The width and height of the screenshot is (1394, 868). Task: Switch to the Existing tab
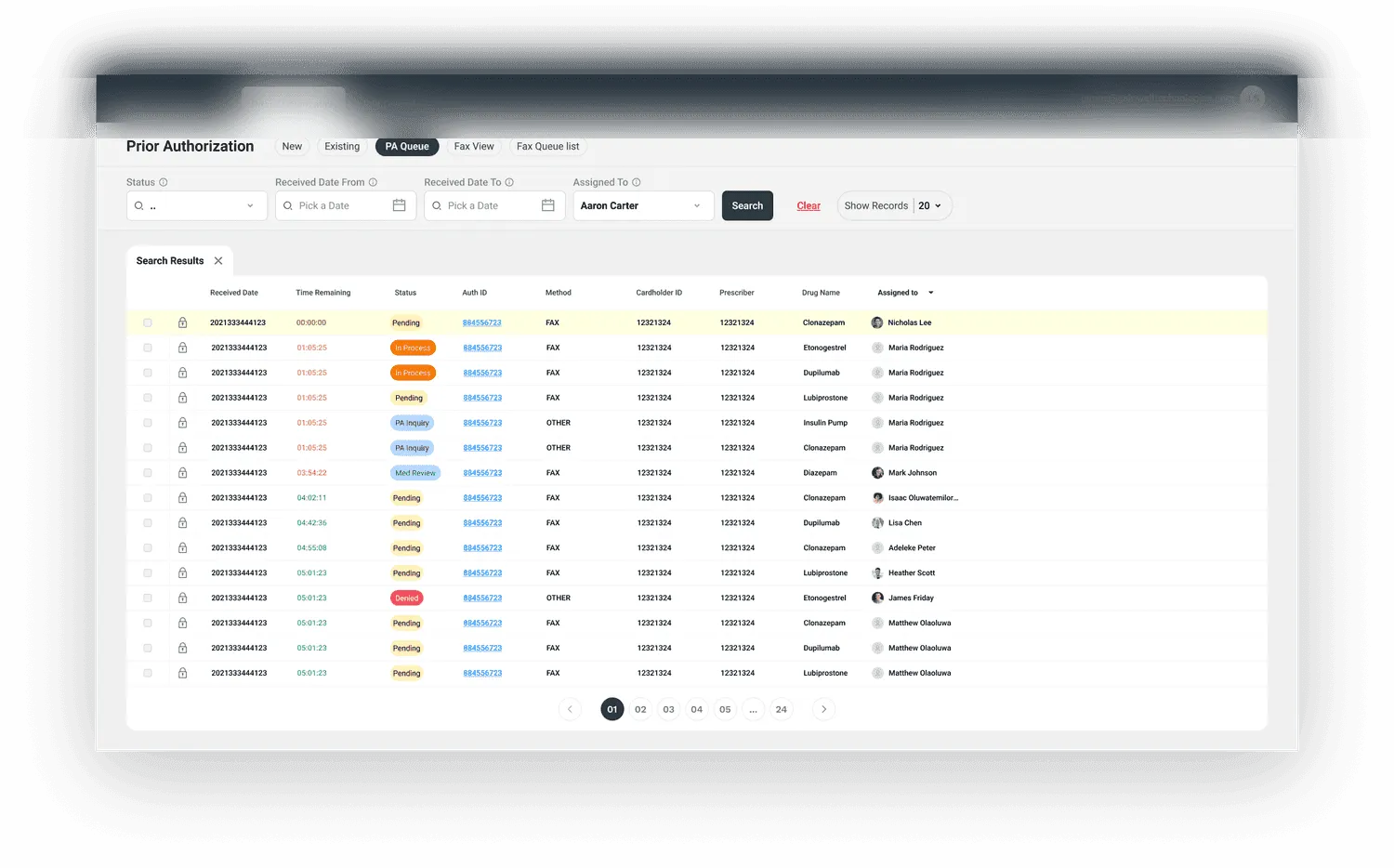click(x=342, y=147)
